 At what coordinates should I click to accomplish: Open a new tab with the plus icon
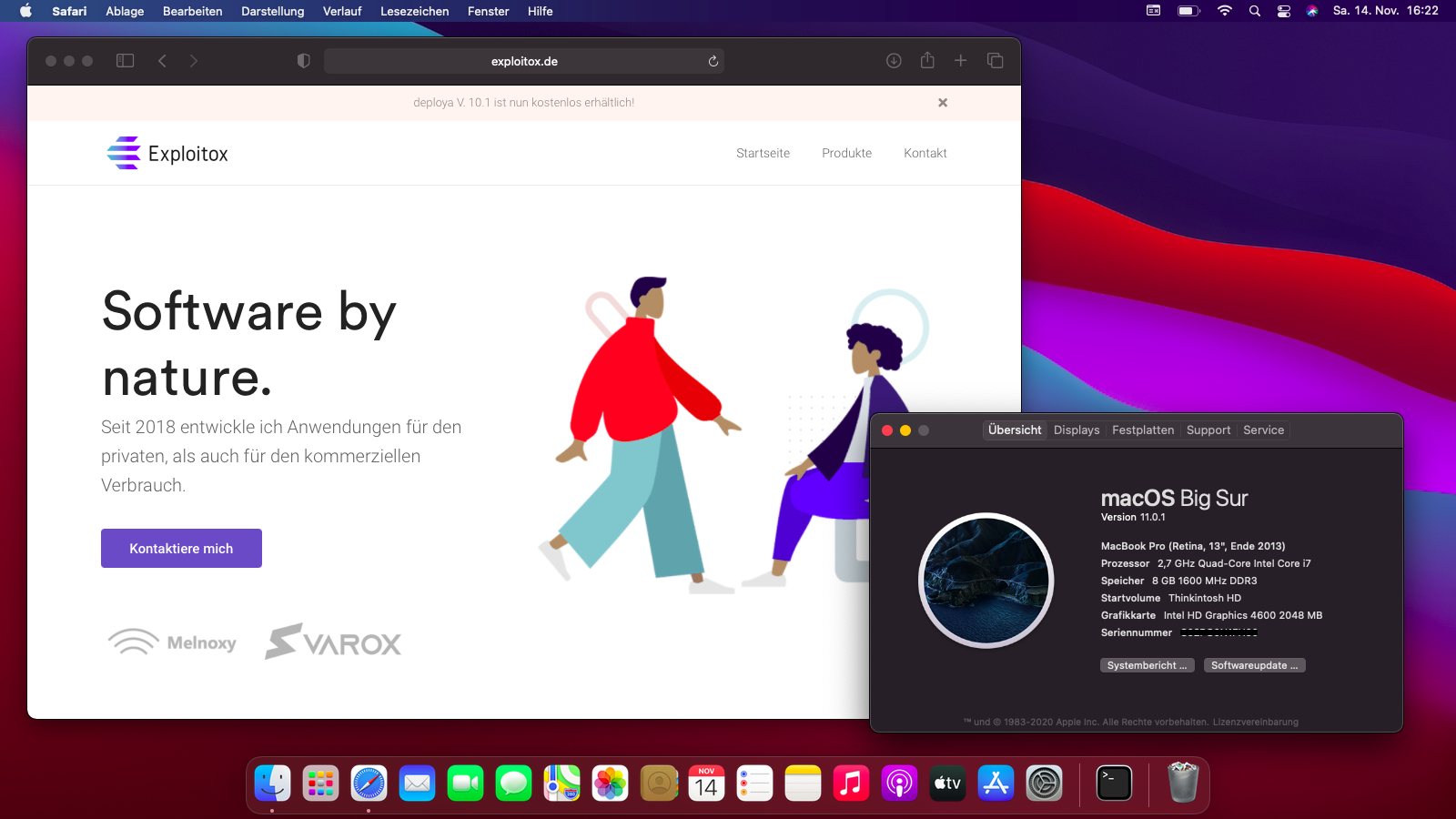[961, 60]
